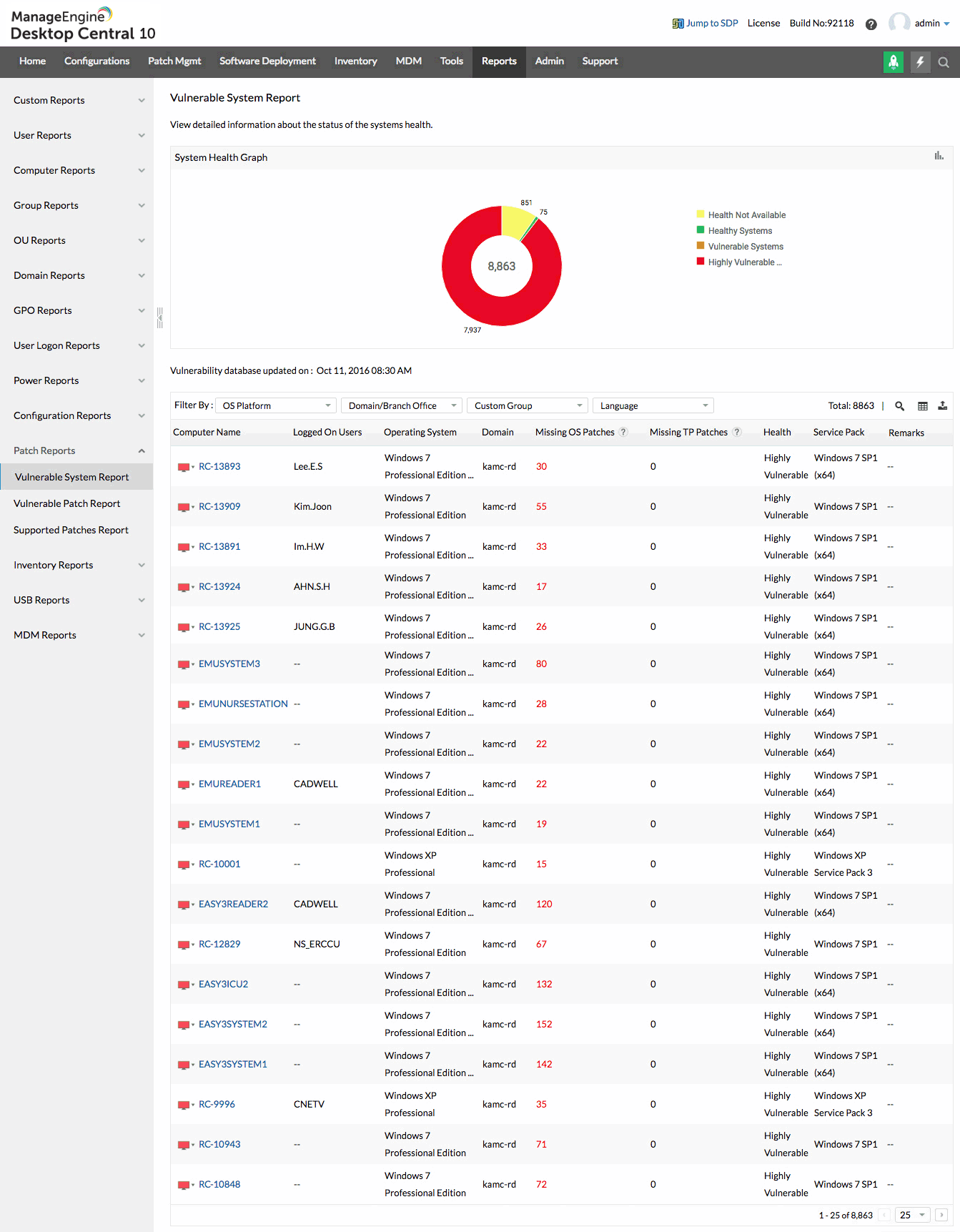Expand the User Reports section
This screenshot has height=1232, width=960.
click(76, 135)
